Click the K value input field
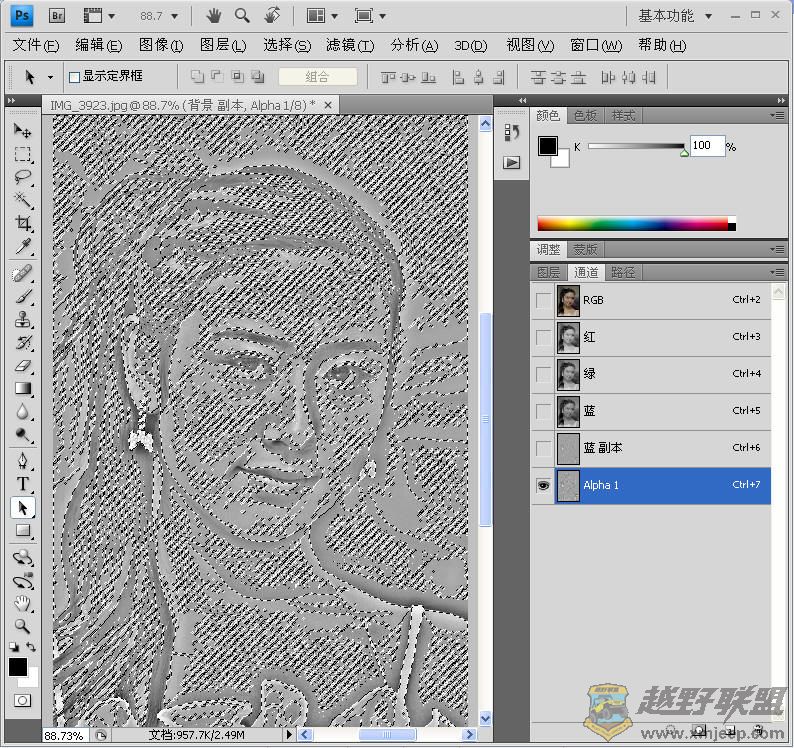The image size is (794, 748). pos(706,146)
